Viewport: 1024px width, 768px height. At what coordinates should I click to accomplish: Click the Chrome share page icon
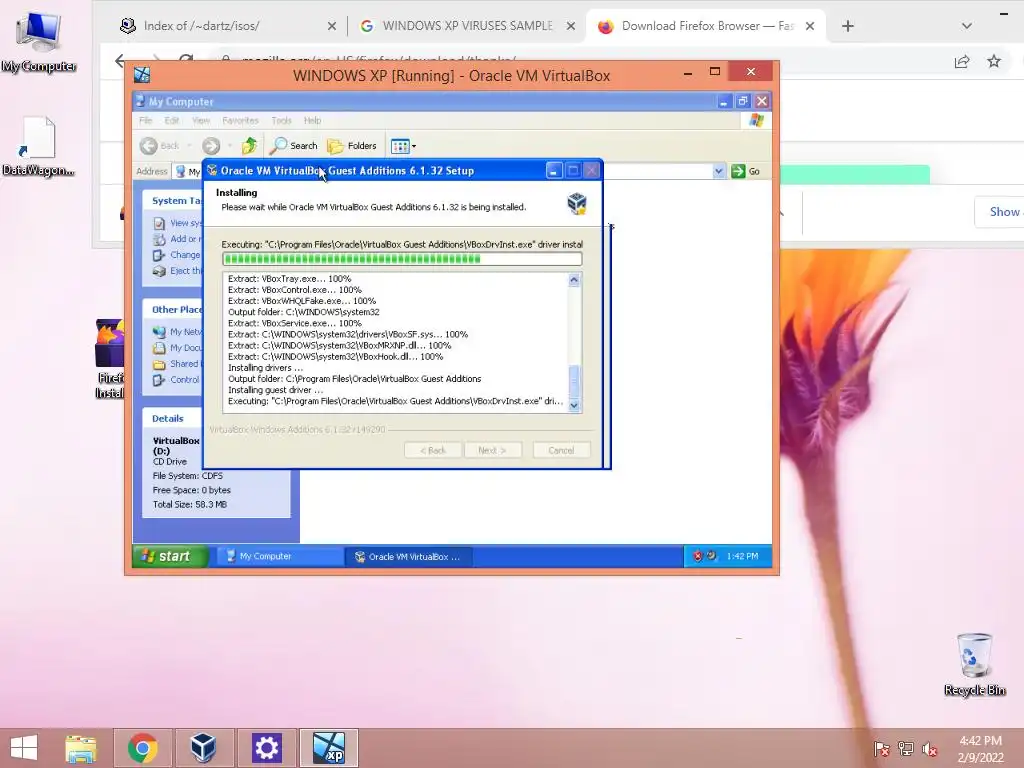pos(962,61)
